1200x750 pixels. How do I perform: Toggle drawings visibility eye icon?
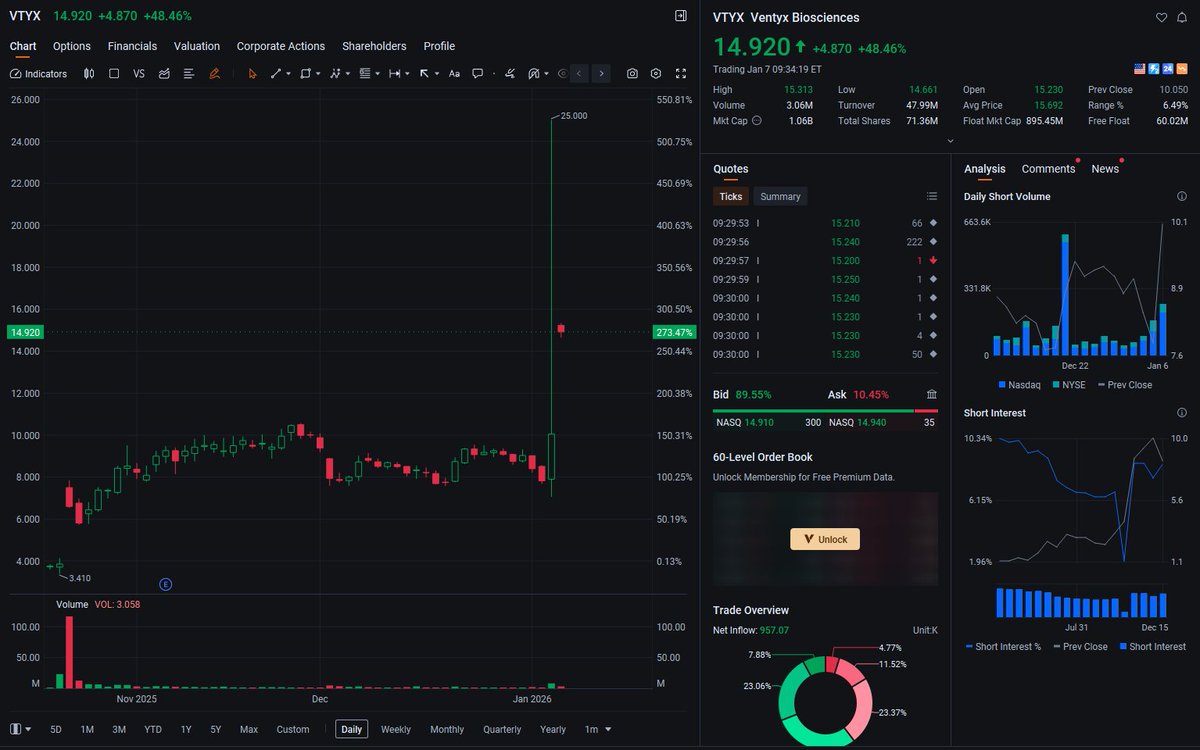click(x=563, y=73)
